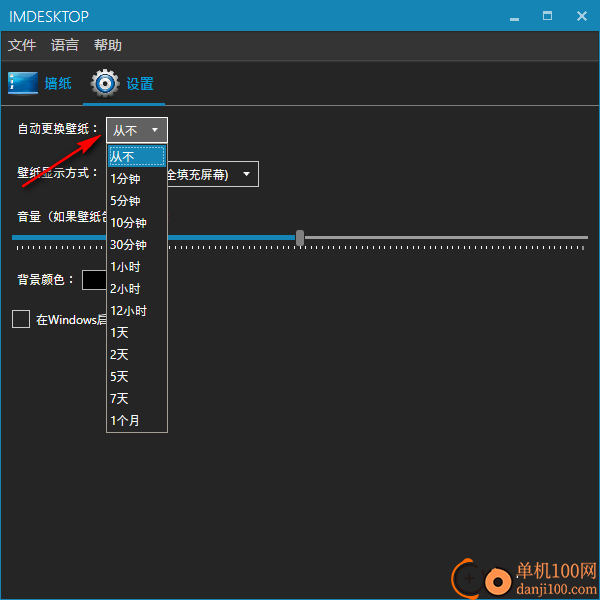Viewport: 600px width, 600px height.
Task: Open the 帮助 menu
Action: [108, 45]
